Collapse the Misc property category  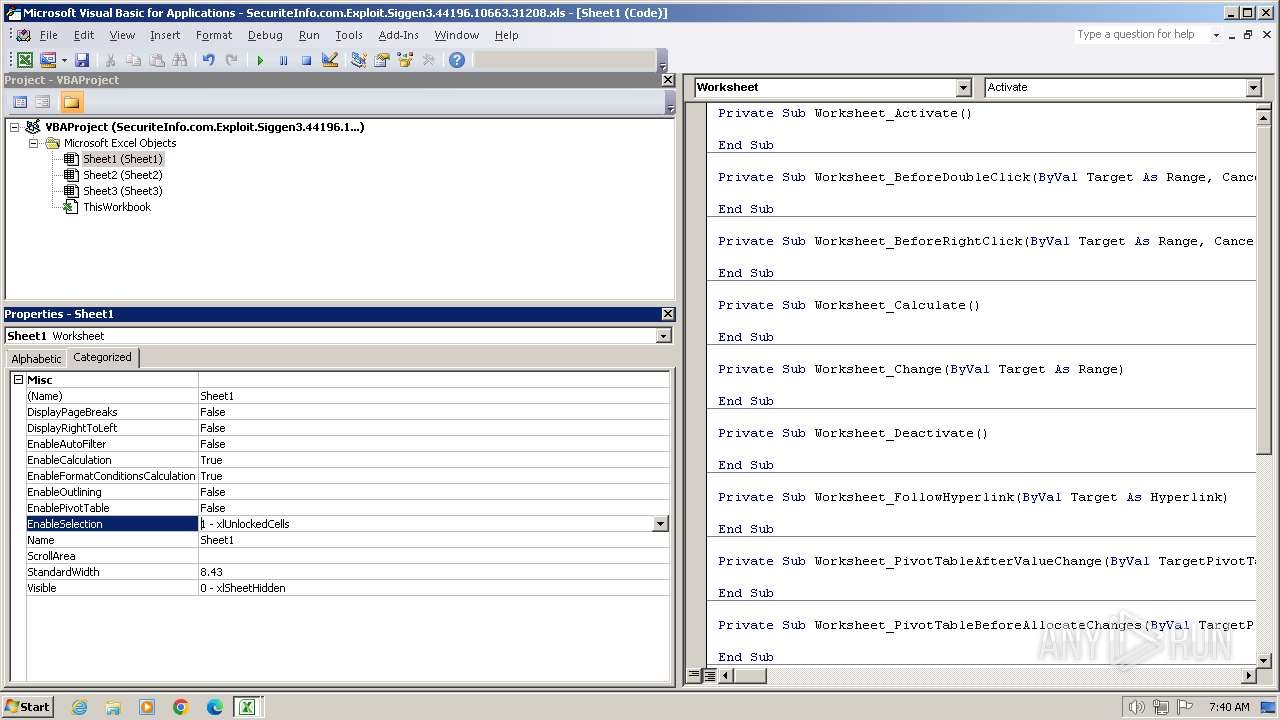(x=18, y=380)
